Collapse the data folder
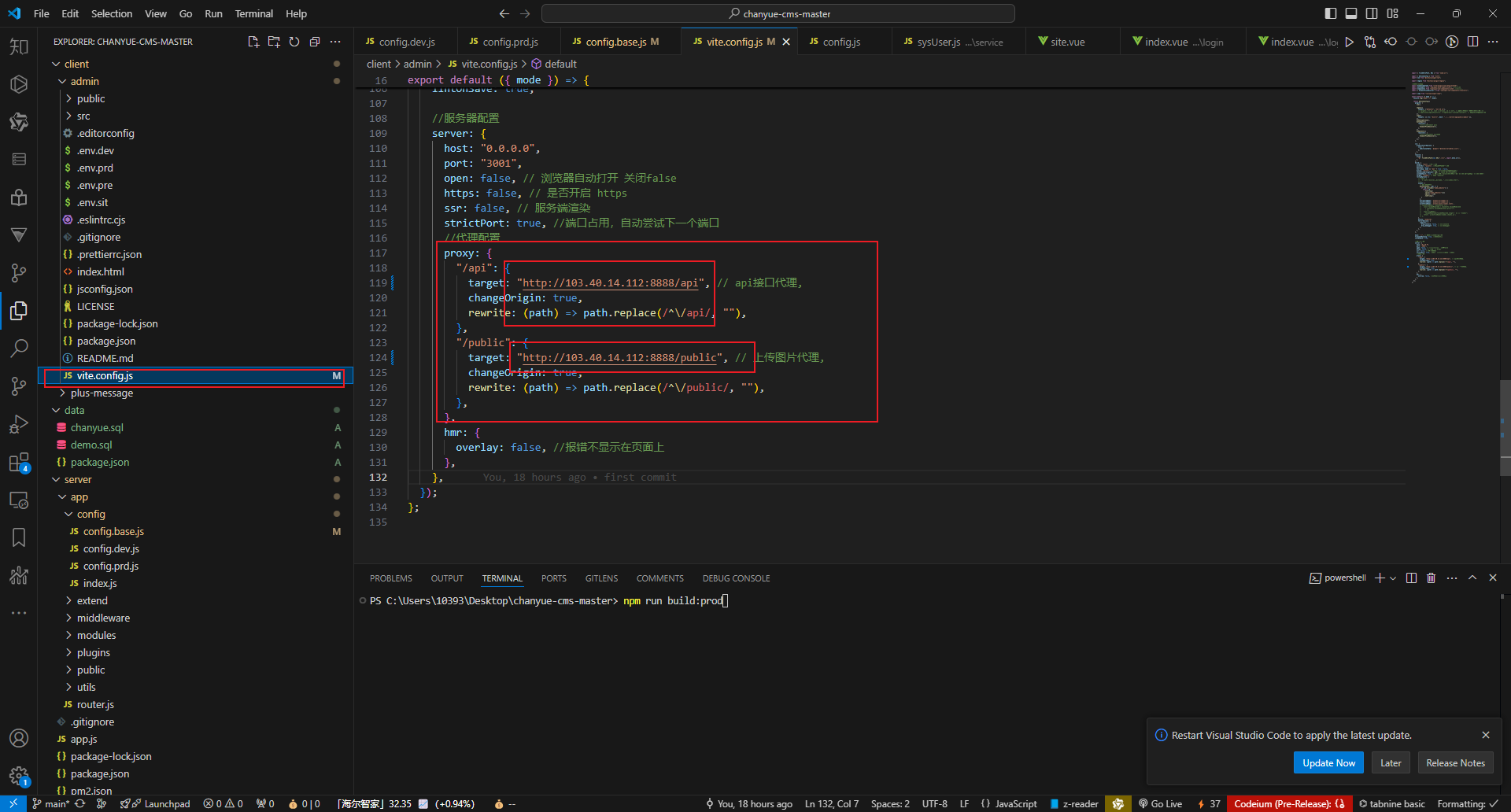The height and width of the screenshot is (812, 1511). coord(74,410)
